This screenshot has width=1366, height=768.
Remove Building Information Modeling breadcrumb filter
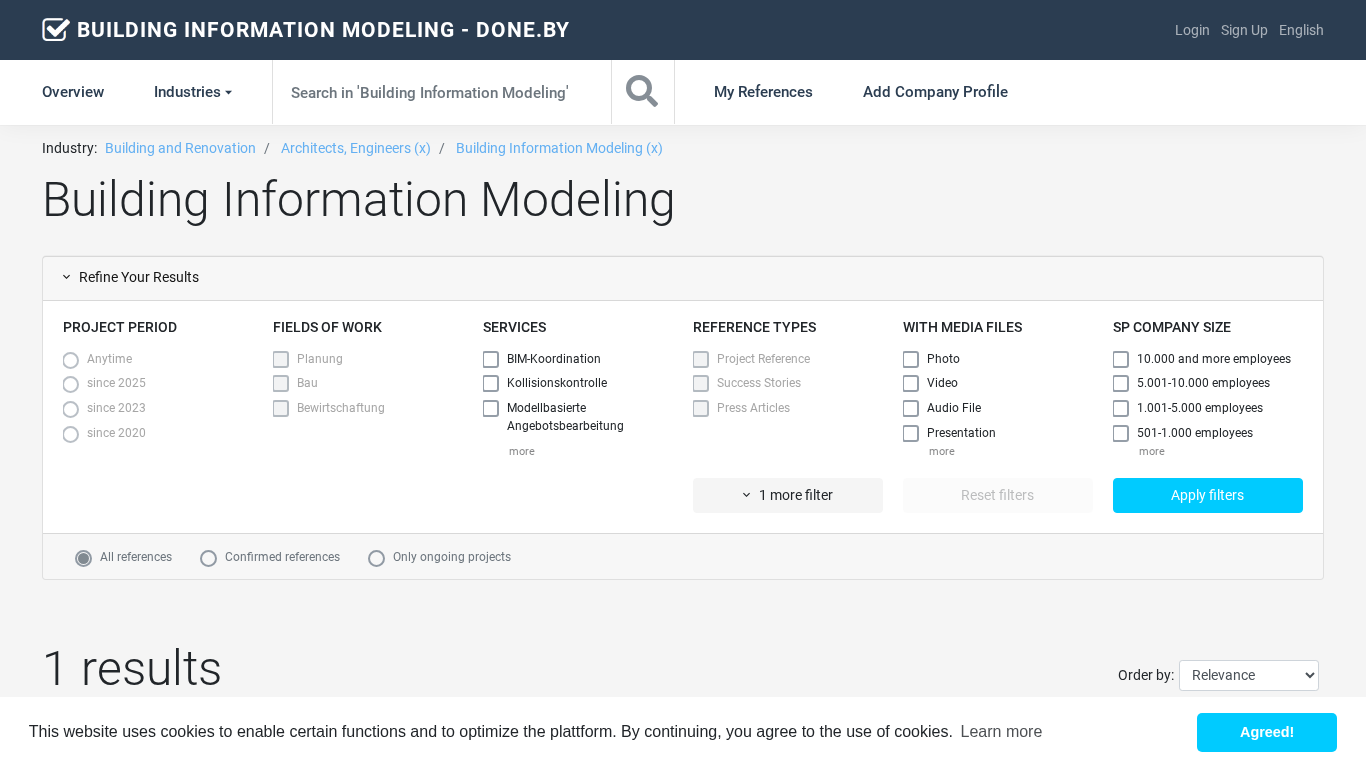pos(559,148)
